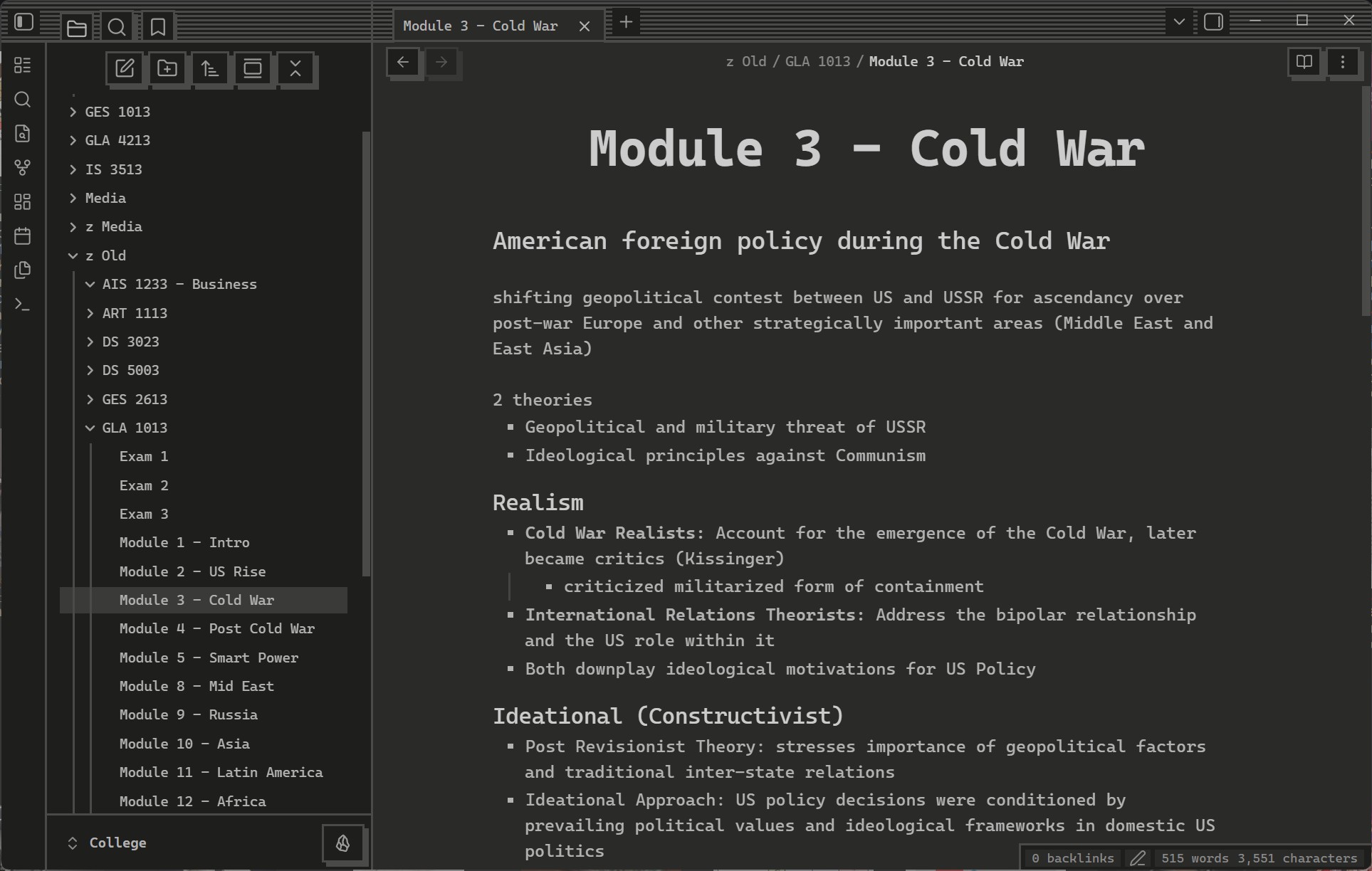Open the graph view from the ribbon
The image size is (1372, 871).
click(23, 167)
